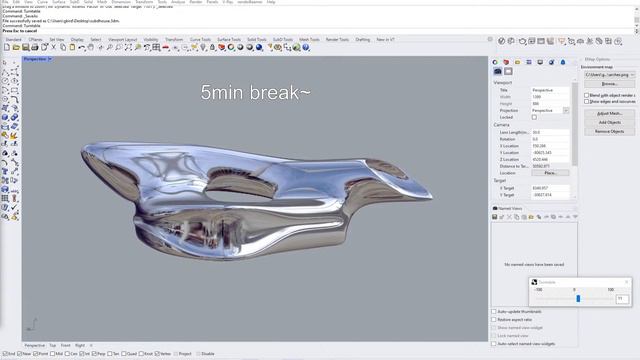Toggle the Quad osnap checkbox
Image resolution: width=640 pixels, height=360 pixels.
tap(124, 354)
